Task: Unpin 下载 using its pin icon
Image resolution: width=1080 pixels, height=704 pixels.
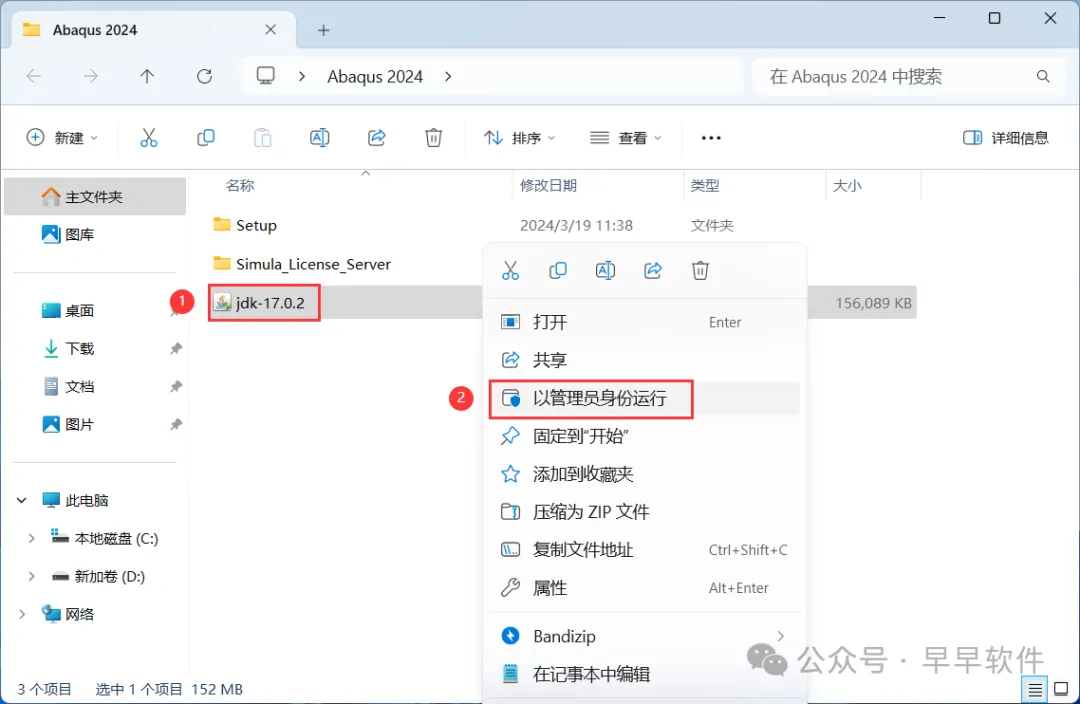Action: click(x=176, y=349)
